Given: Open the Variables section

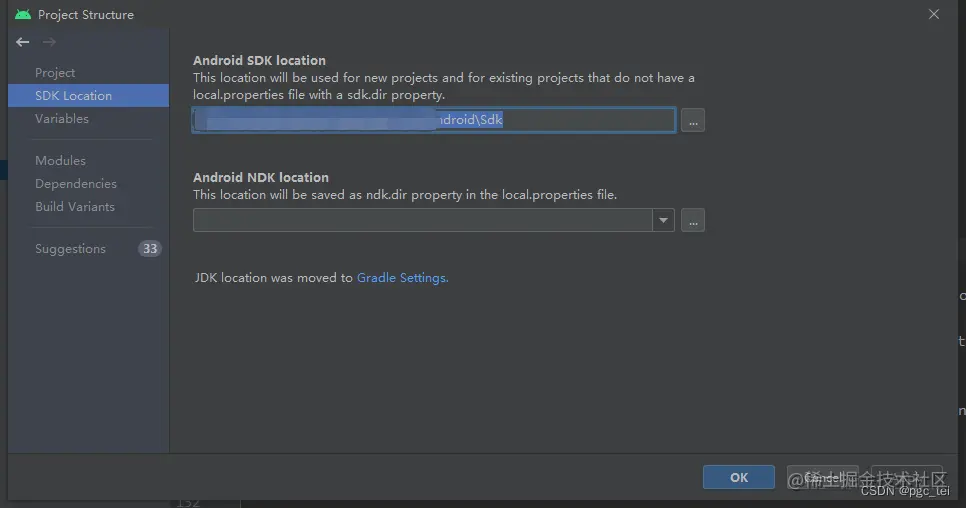Looking at the screenshot, I should [x=62, y=118].
